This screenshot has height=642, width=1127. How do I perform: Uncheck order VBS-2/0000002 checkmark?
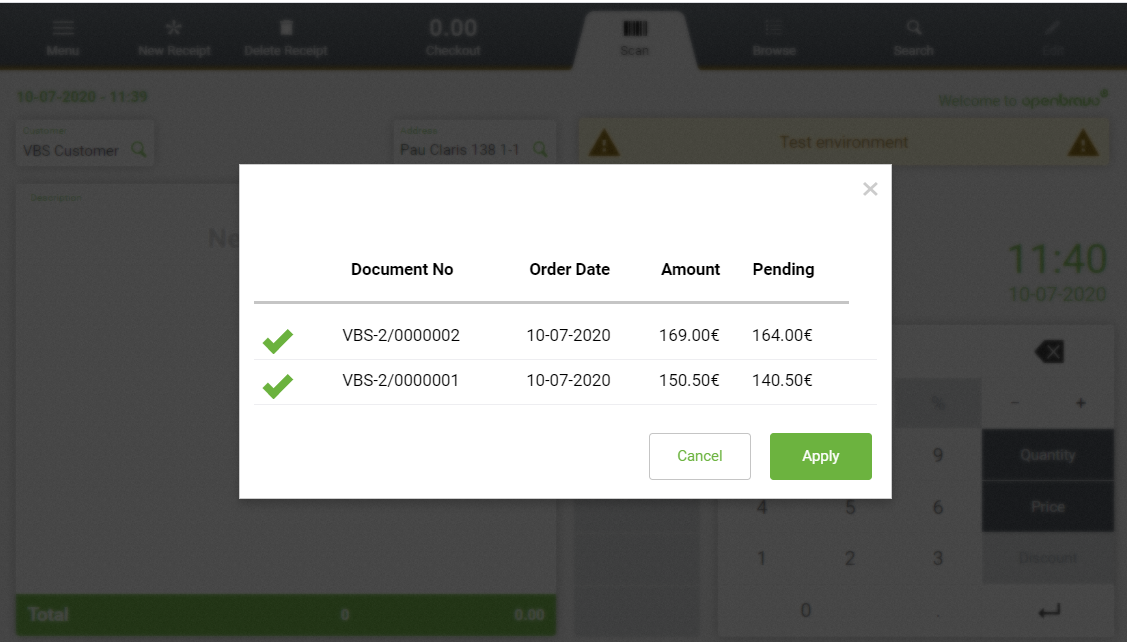coord(277,341)
